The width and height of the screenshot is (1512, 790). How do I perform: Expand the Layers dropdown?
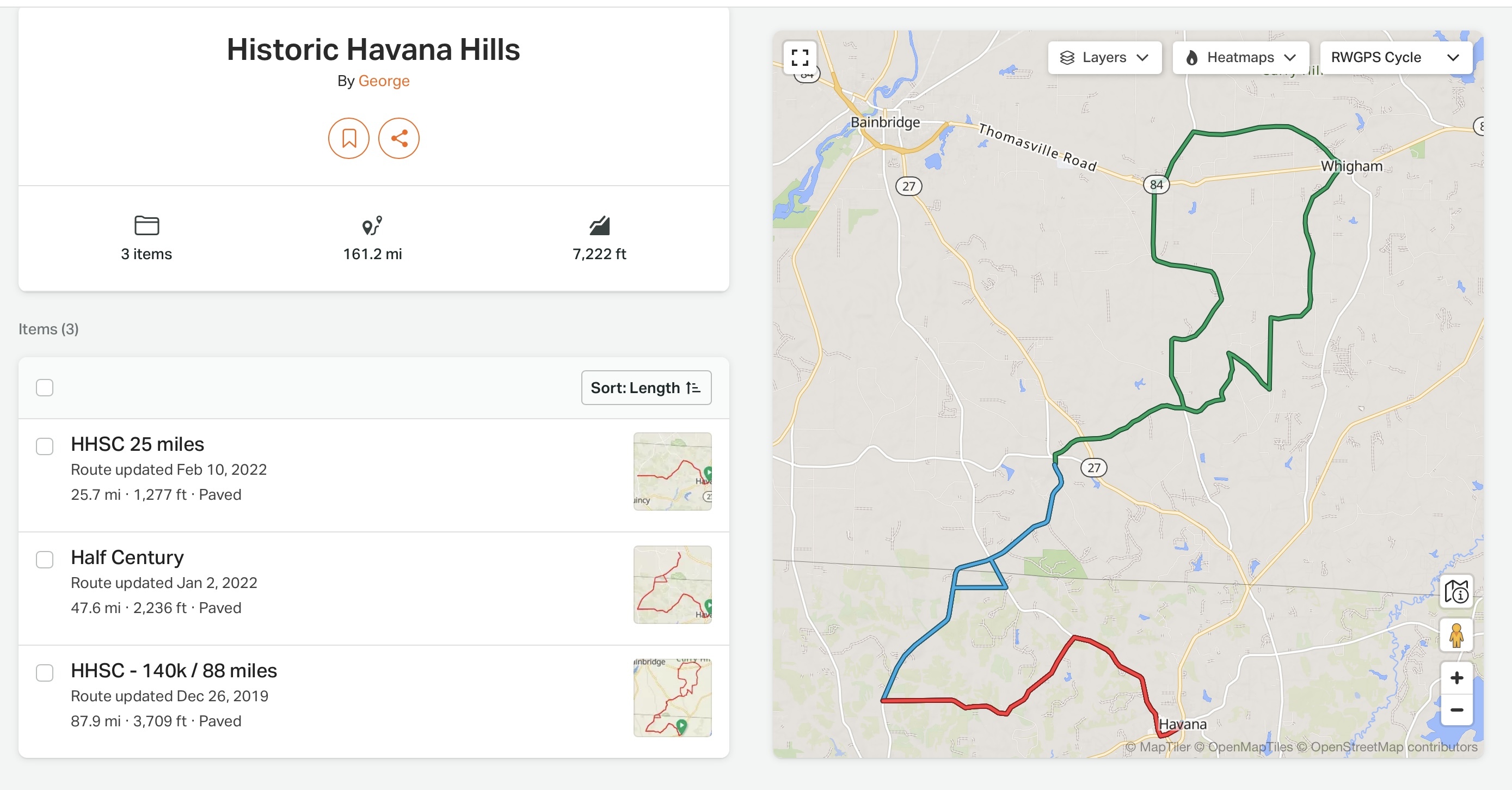[x=1104, y=58]
